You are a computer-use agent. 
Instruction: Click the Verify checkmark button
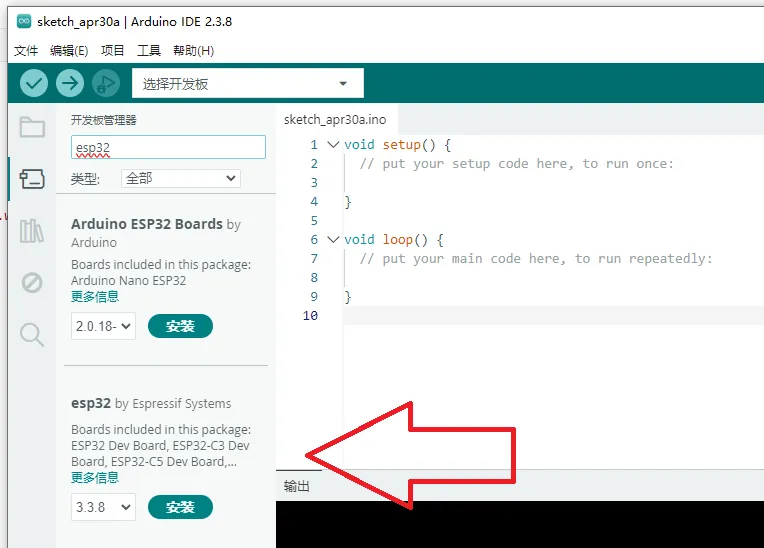(34, 83)
